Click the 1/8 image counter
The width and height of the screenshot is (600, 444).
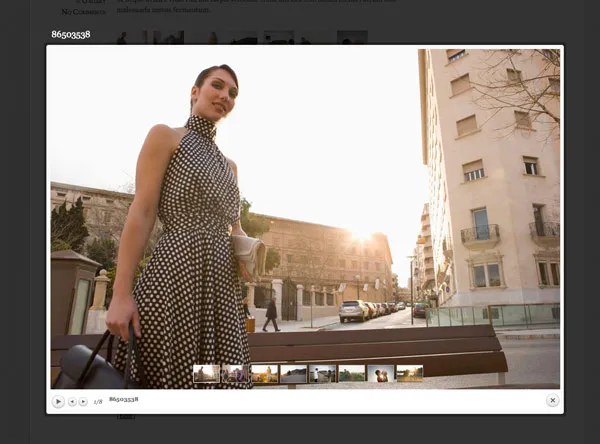(x=98, y=401)
